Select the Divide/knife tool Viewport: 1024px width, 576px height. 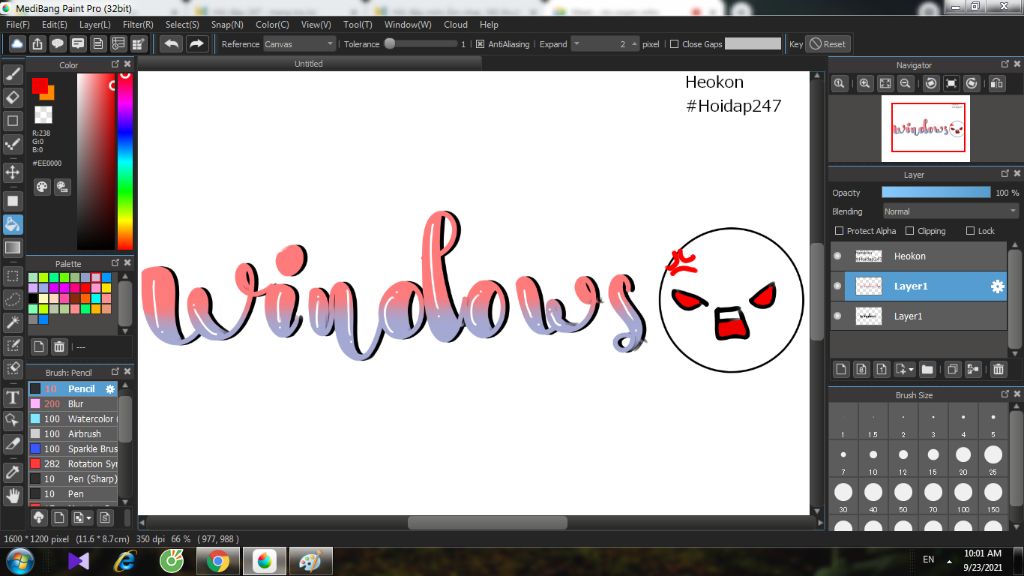click(12, 443)
